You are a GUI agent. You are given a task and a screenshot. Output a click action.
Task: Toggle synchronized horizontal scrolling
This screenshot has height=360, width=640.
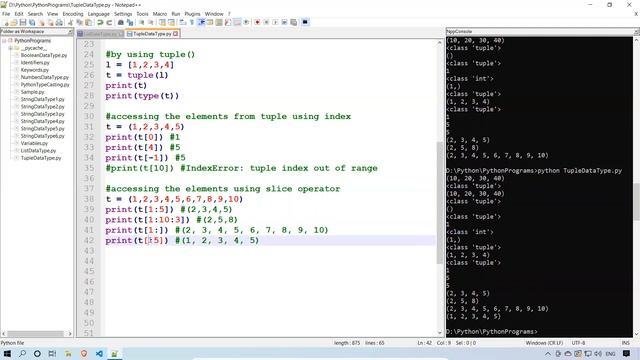[171, 22]
